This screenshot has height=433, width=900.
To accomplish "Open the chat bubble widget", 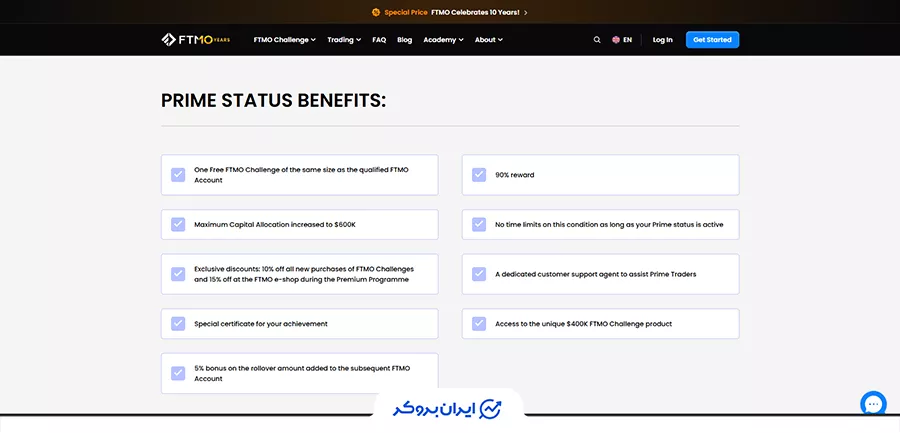I will (x=873, y=404).
